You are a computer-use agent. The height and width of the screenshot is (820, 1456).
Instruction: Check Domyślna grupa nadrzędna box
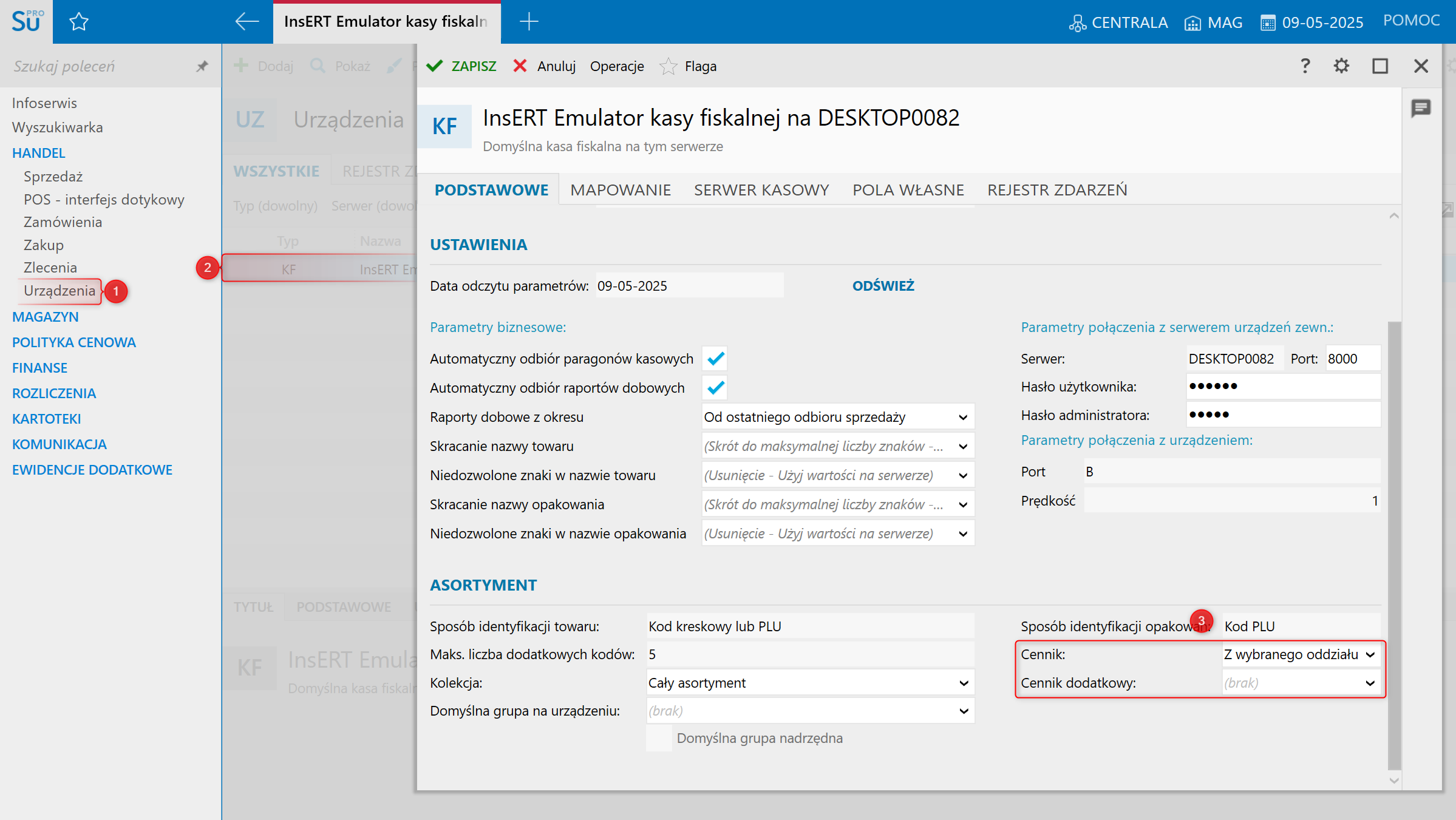tap(659, 739)
